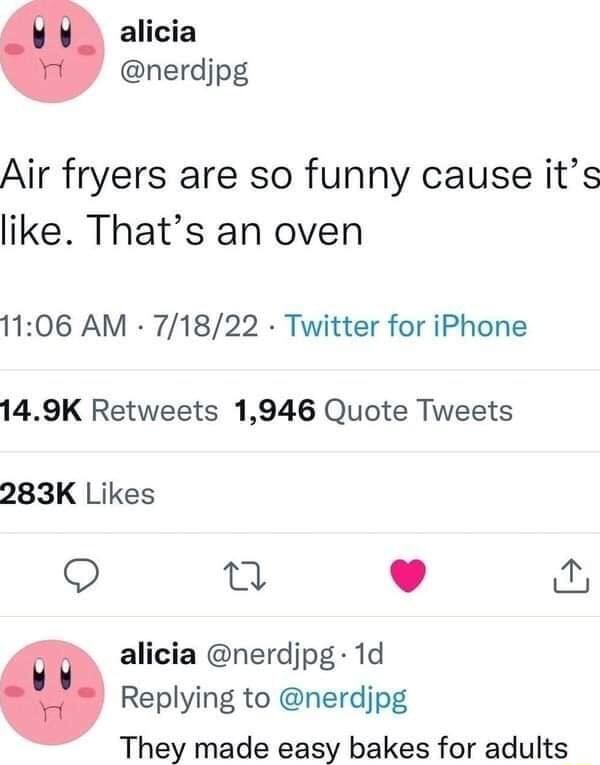The width and height of the screenshot is (600, 765).
Task: Open the reply's alicia display name
Action: click(x=158, y=654)
